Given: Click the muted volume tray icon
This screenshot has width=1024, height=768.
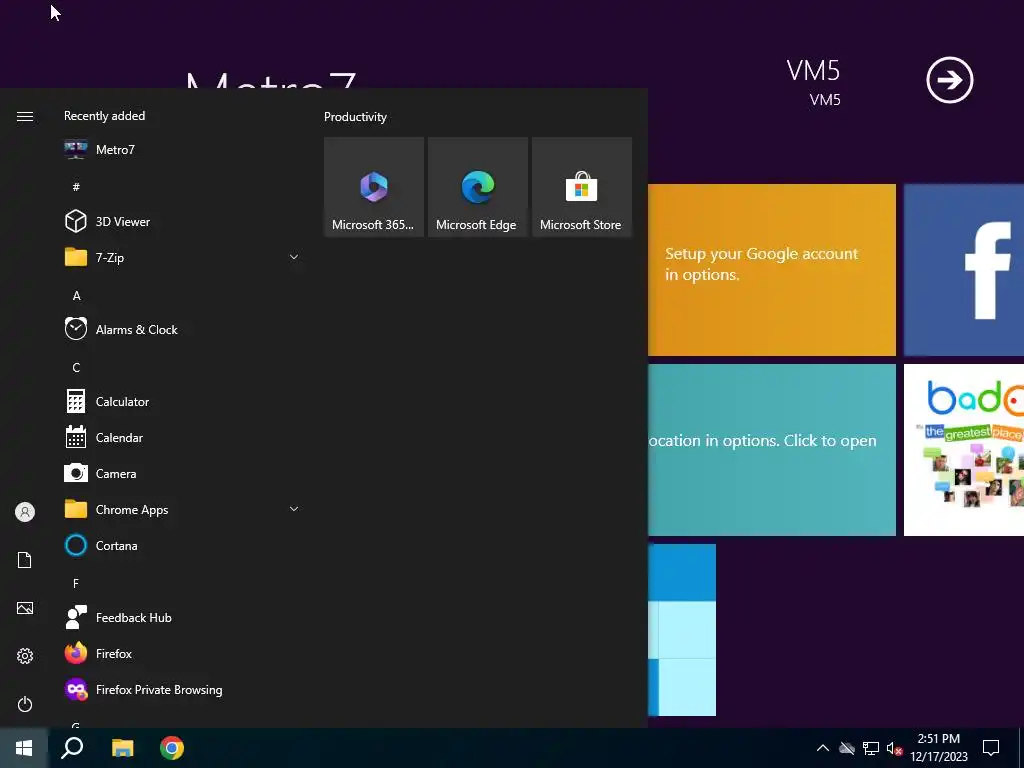Looking at the screenshot, I should pos(894,748).
